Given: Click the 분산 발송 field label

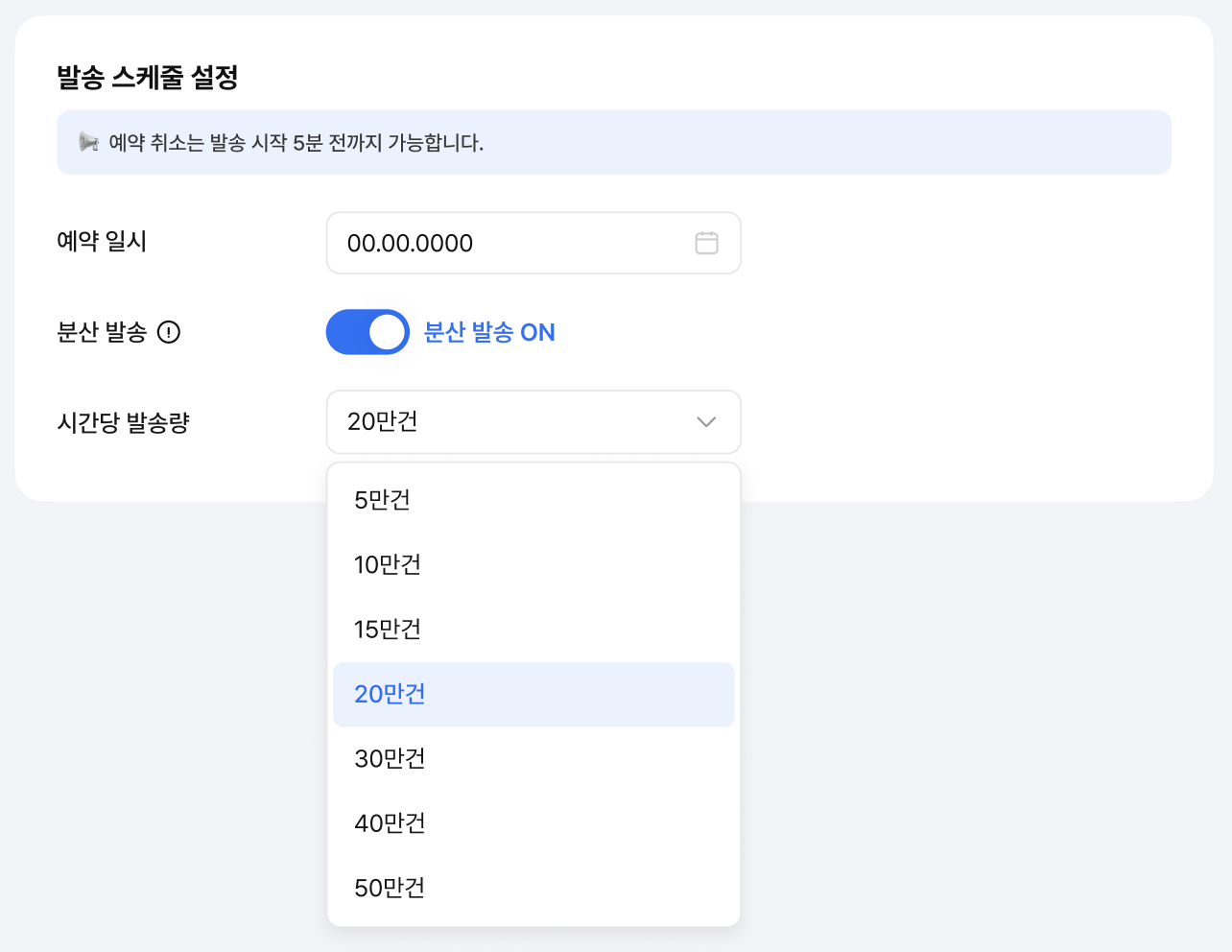Looking at the screenshot, I should coord(102,333).
